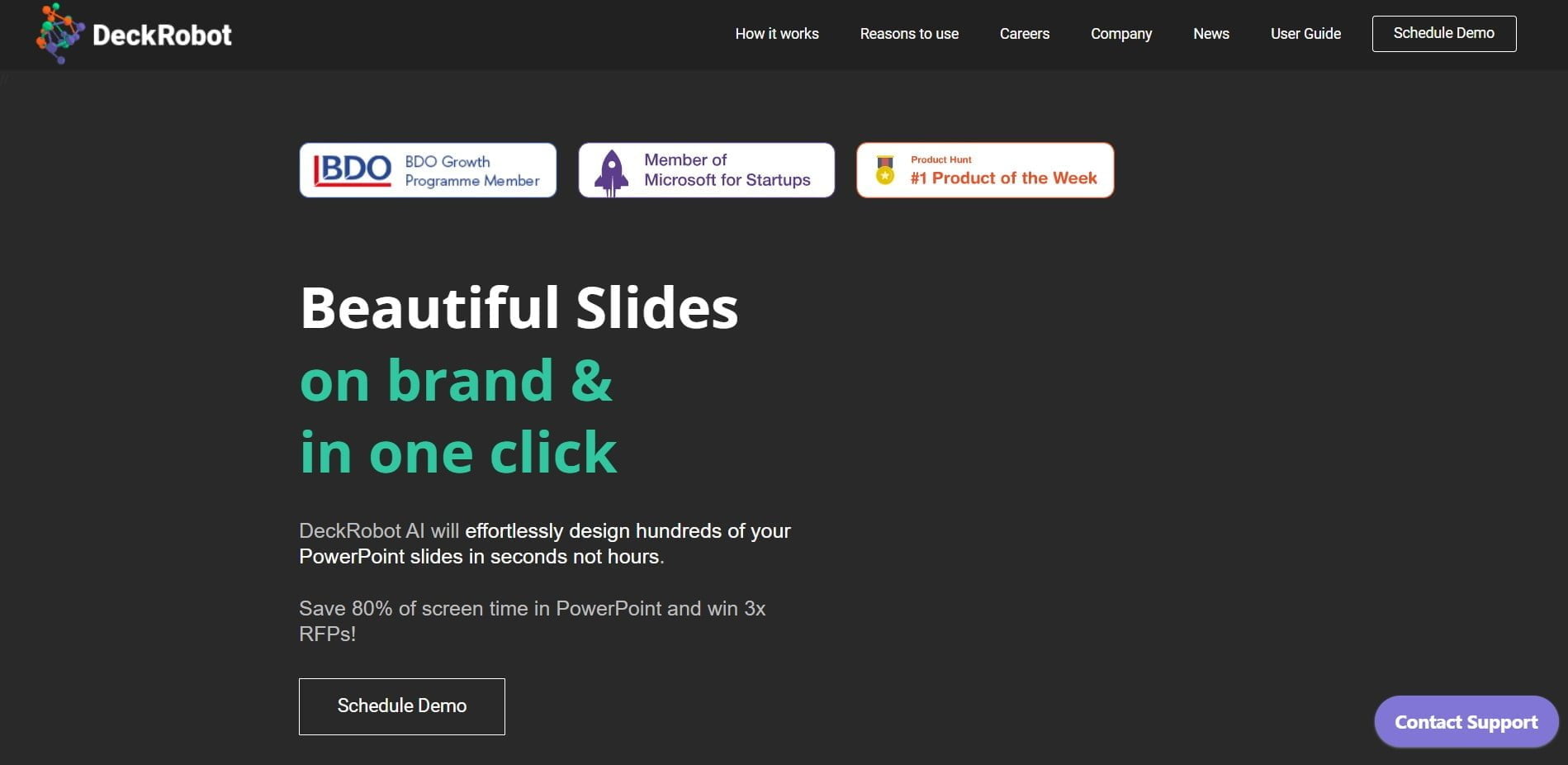
Task: Open Reasons to use menu item
Action: pyautogui.click(x=909, y=34)
